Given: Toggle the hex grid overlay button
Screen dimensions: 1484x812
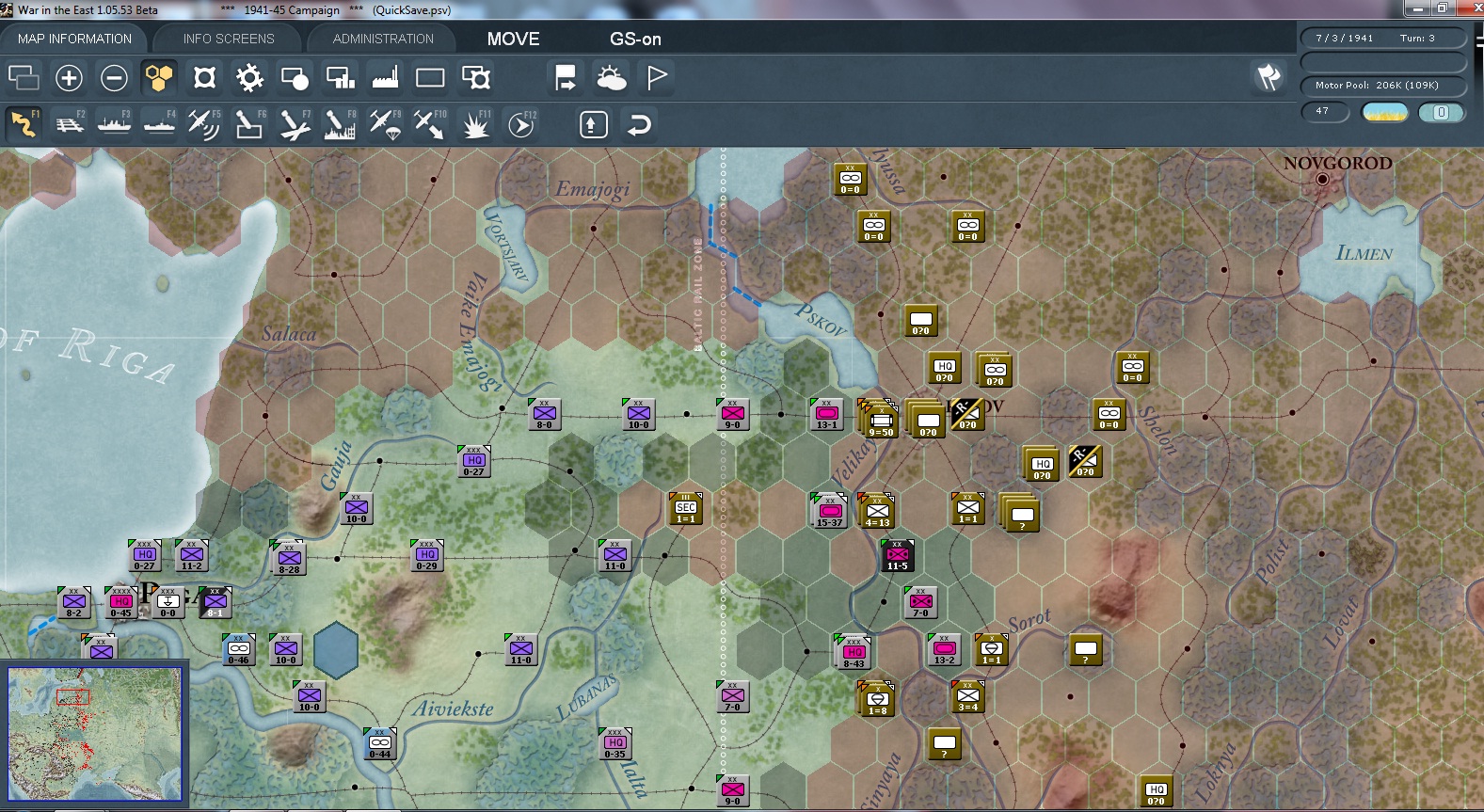Looking at the screenshot, I should [159, 78].
